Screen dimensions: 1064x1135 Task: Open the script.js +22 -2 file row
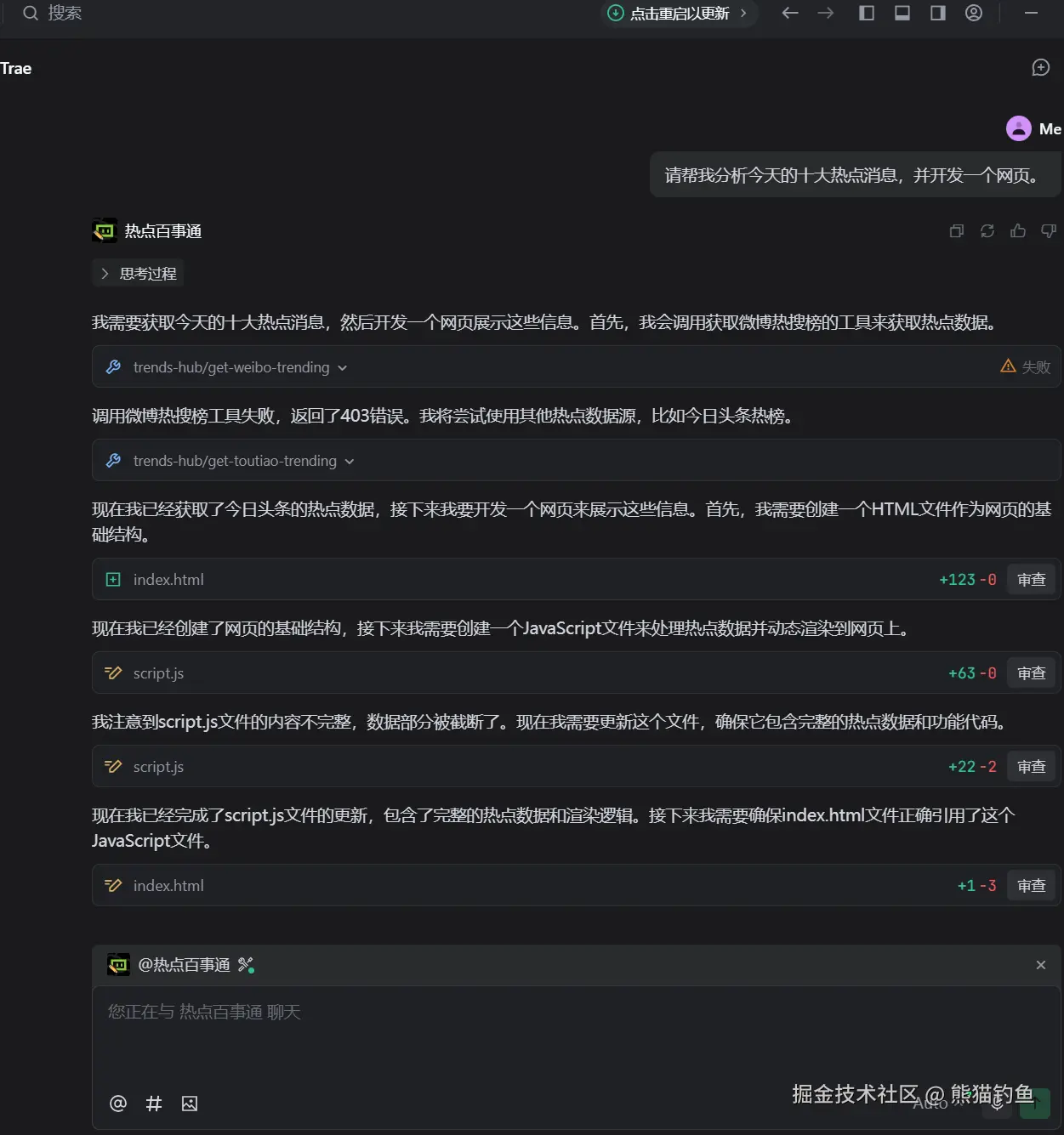(577, 767)
